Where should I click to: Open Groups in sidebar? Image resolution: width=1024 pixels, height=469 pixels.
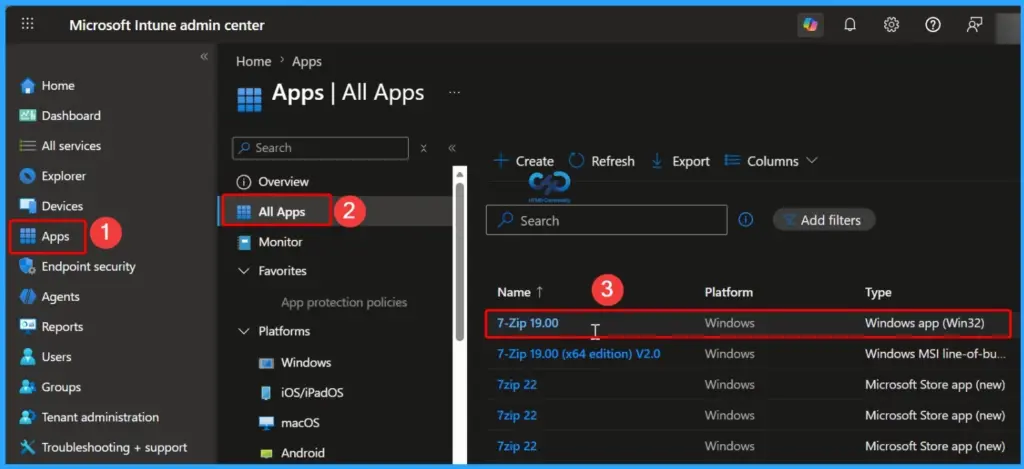(50, 387)
